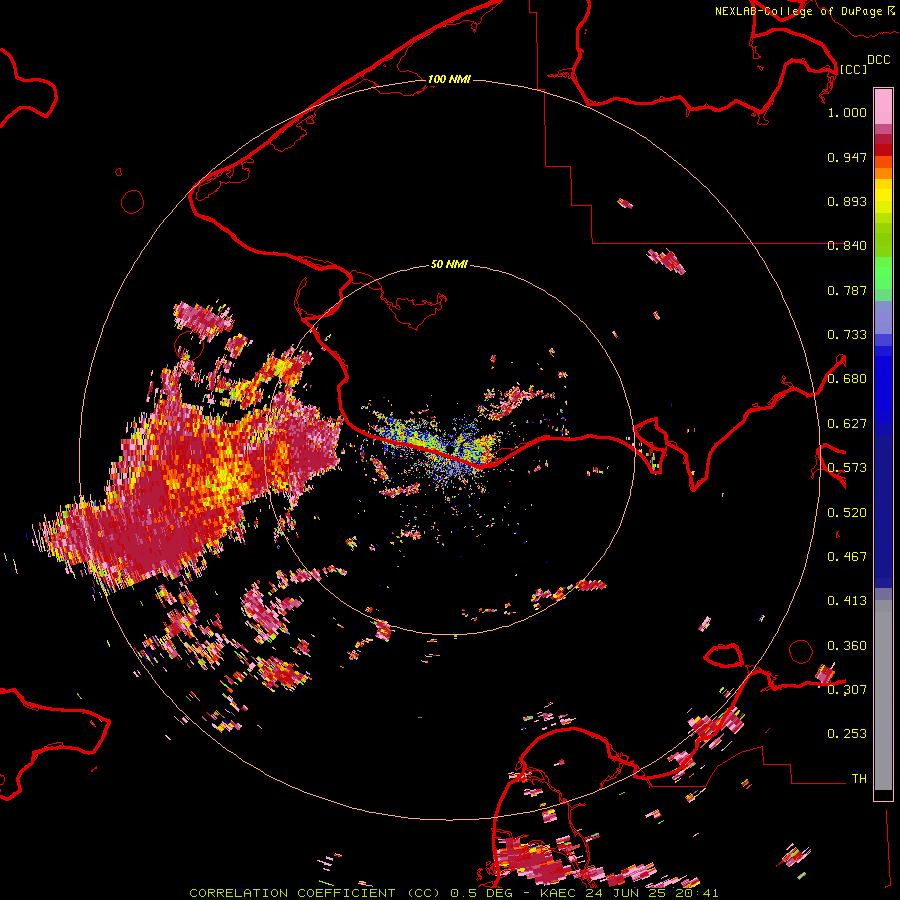The image size is (900, 900).
Task: Click the NEXLAB-College of DuPage title text
Action: (x=798, y=11)
